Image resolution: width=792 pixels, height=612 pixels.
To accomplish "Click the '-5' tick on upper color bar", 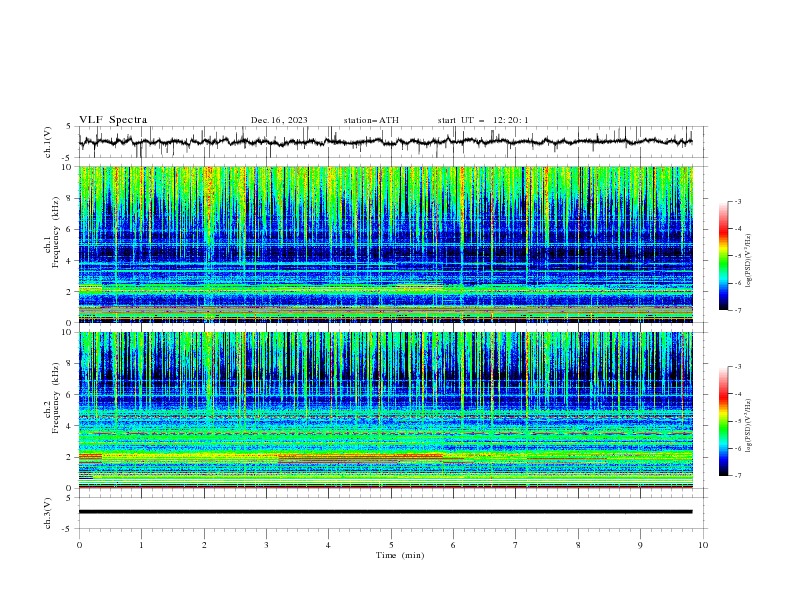I will (738, 256).
